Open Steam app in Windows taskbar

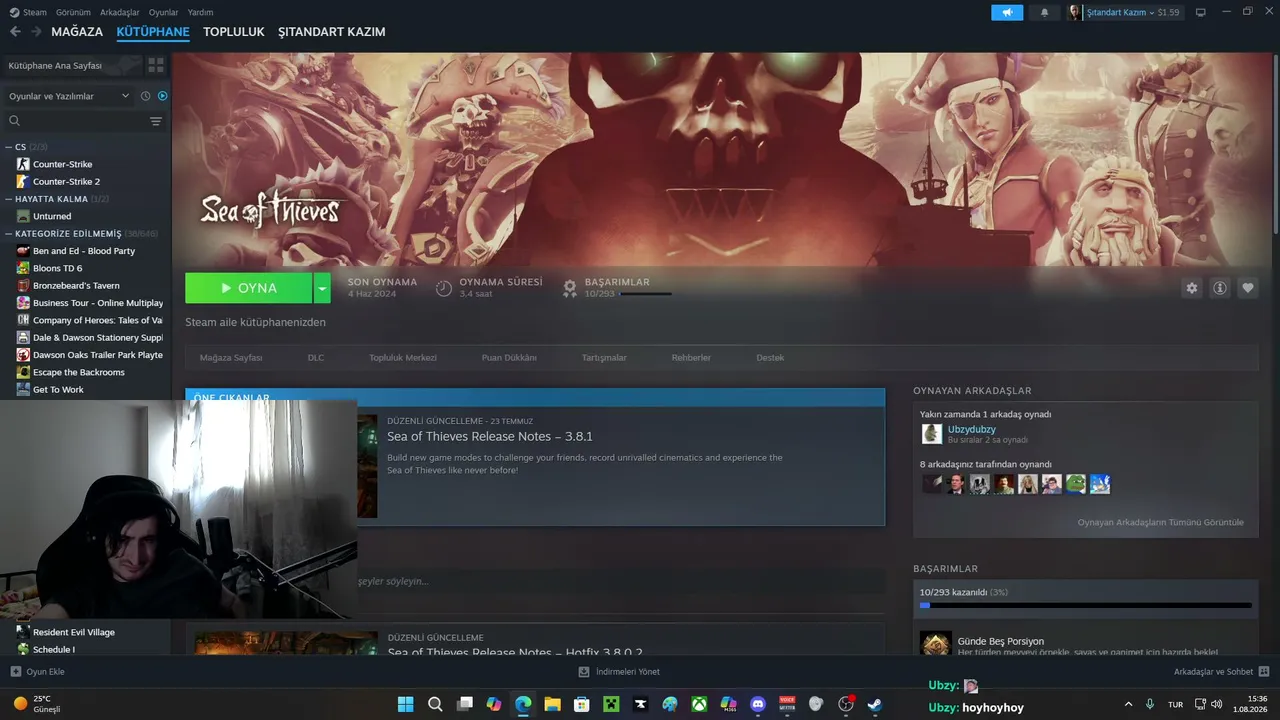pyautogui.click(x=875, y=704)
